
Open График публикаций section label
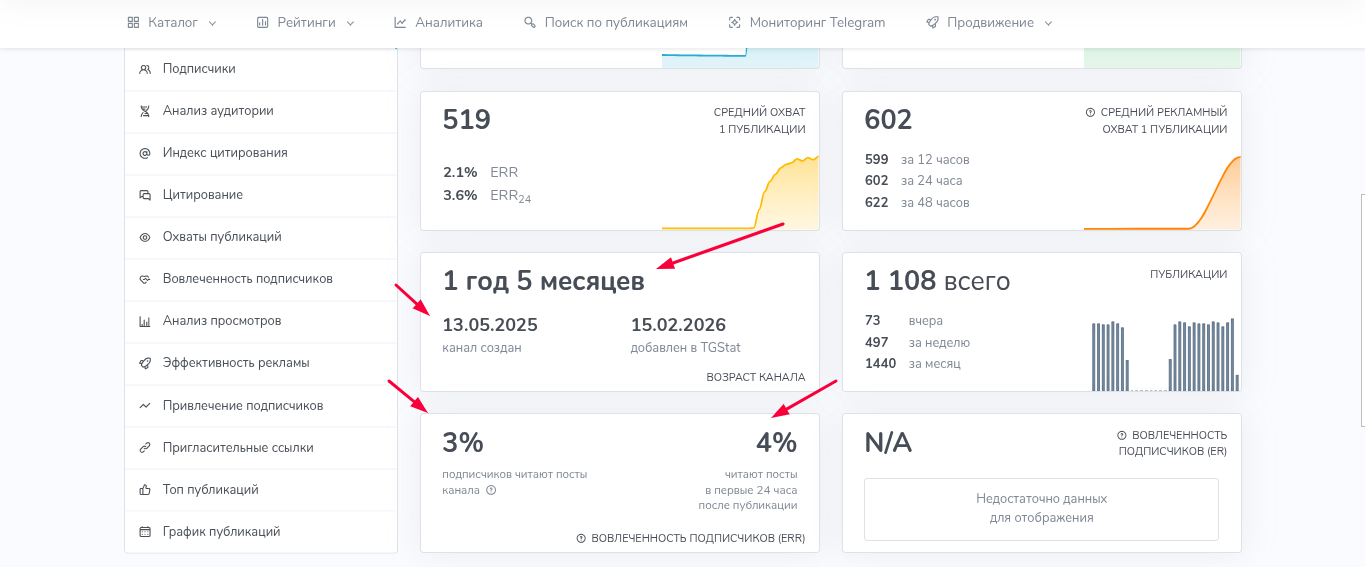click(x=222, y=532)
